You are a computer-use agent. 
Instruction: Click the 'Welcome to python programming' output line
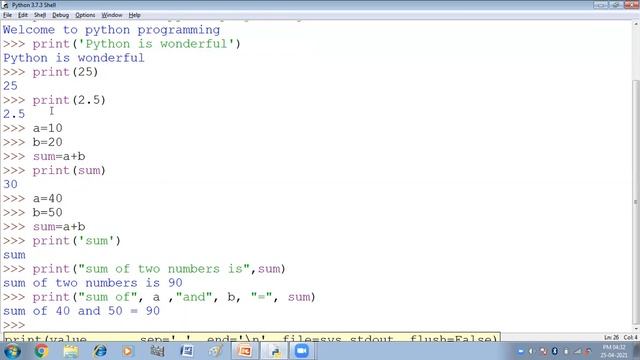tap(111, 30)
